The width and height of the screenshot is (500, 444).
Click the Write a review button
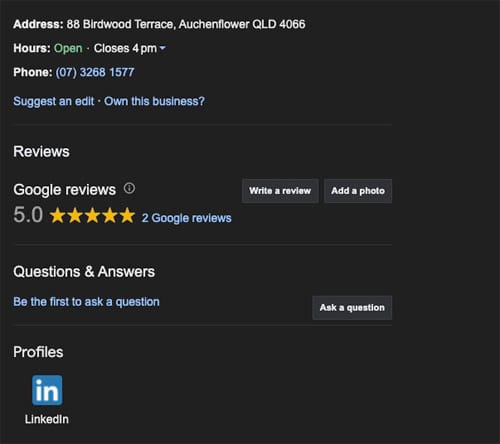(280, 191)
